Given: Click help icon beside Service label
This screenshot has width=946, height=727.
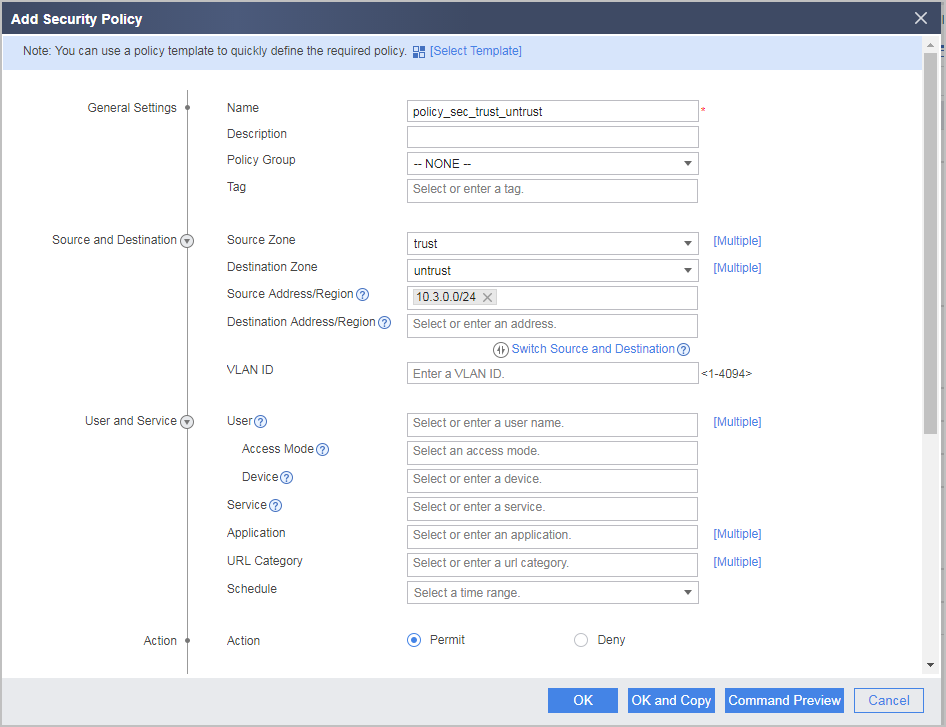Looking at the screenshot, I should pos(275,506).
